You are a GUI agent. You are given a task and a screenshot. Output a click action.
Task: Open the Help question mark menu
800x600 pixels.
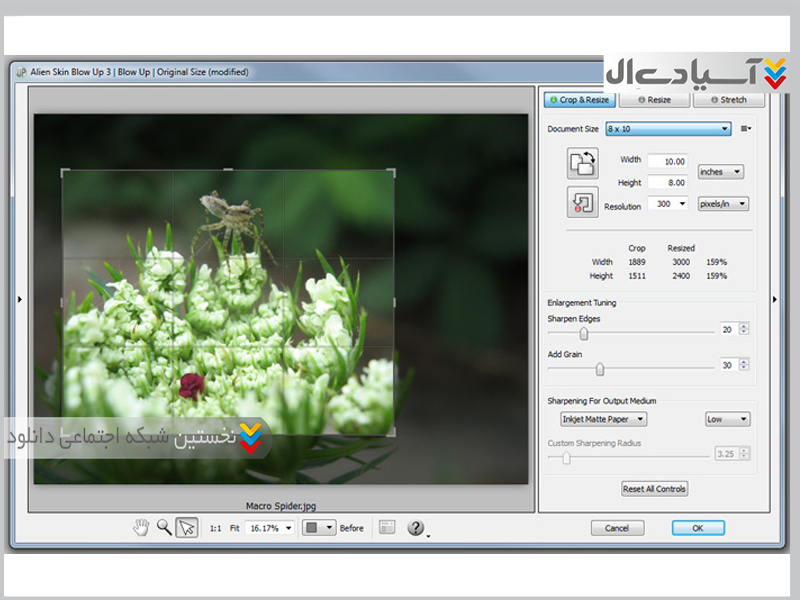point(416,528)
